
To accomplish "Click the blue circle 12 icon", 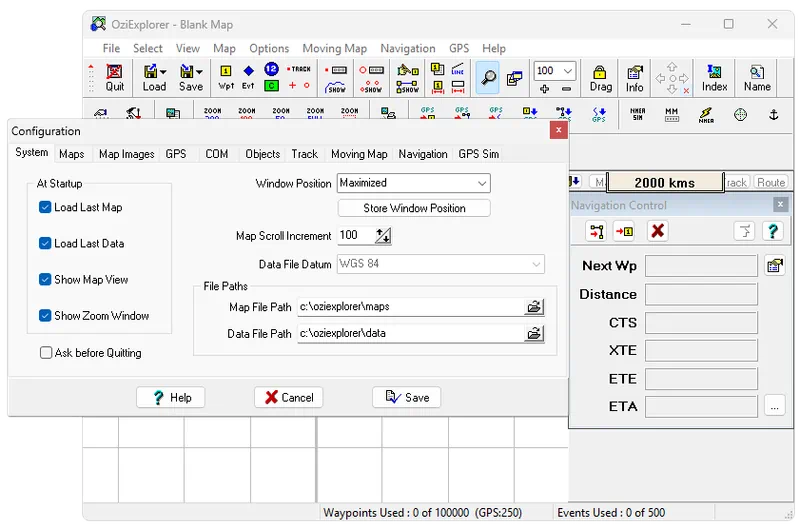I will (x=271, y=69).
